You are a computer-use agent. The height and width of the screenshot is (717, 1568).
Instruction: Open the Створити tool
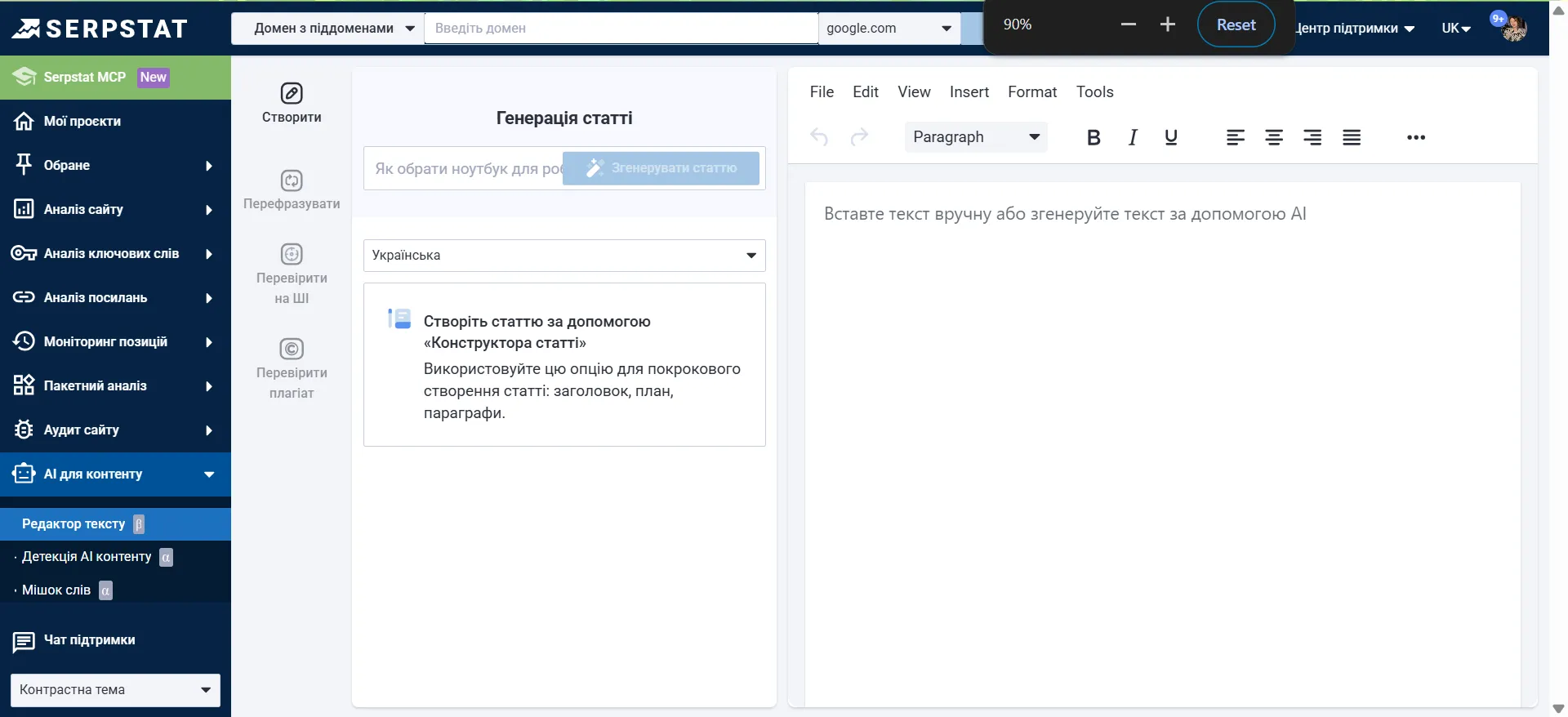[292, 103]
